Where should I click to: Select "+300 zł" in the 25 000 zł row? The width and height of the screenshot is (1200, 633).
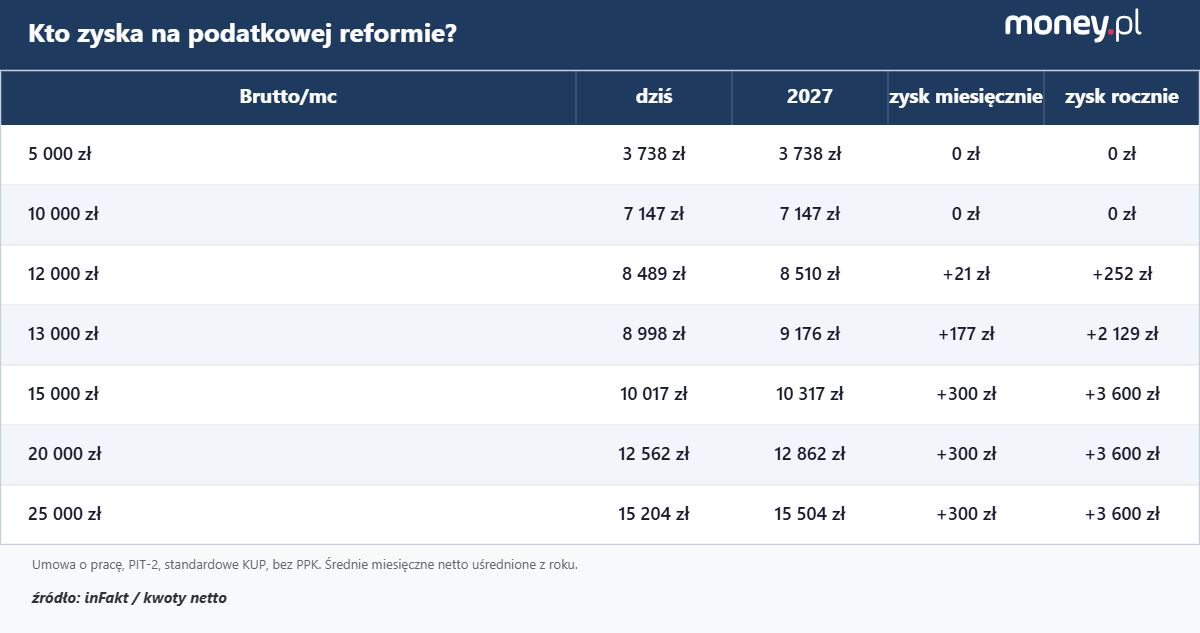(966, 514)
